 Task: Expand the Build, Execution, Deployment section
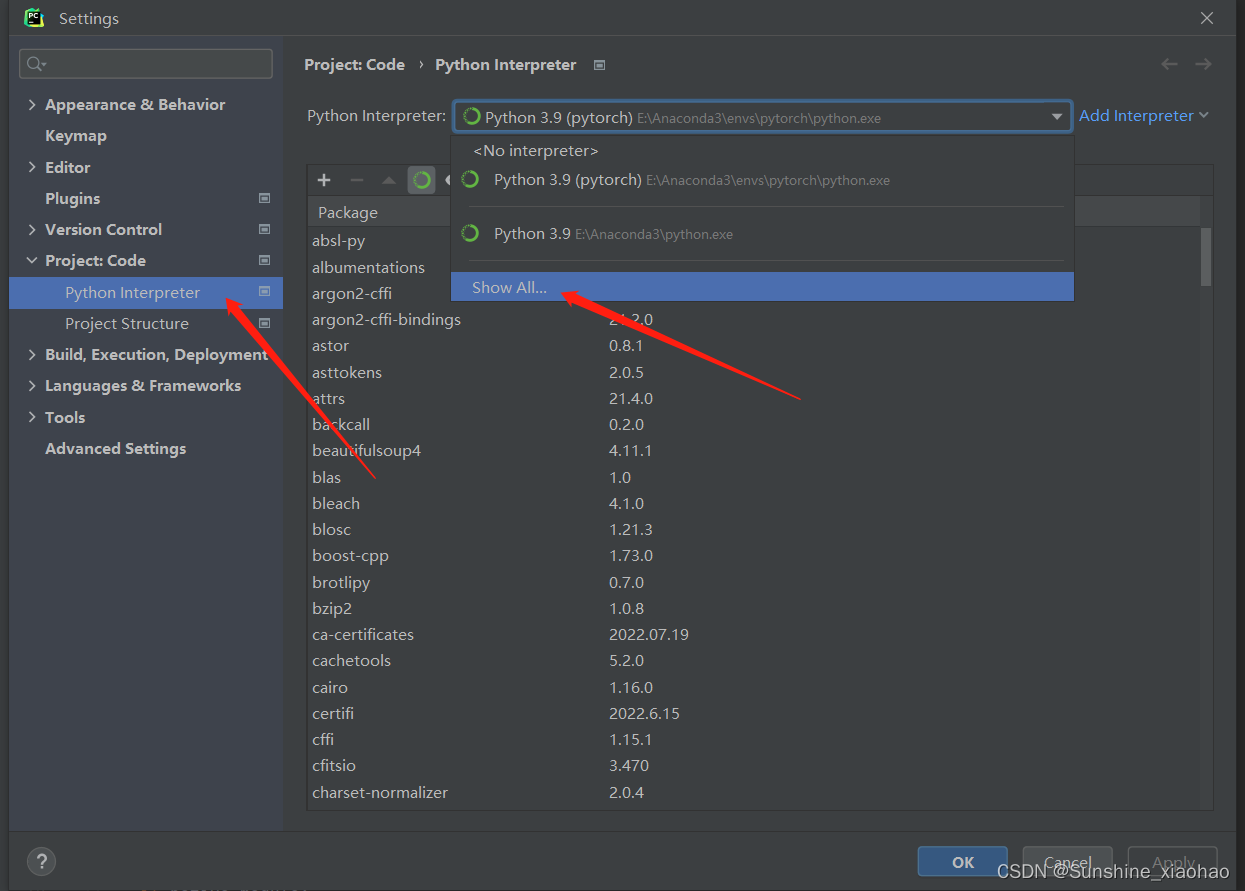point(30,354)
